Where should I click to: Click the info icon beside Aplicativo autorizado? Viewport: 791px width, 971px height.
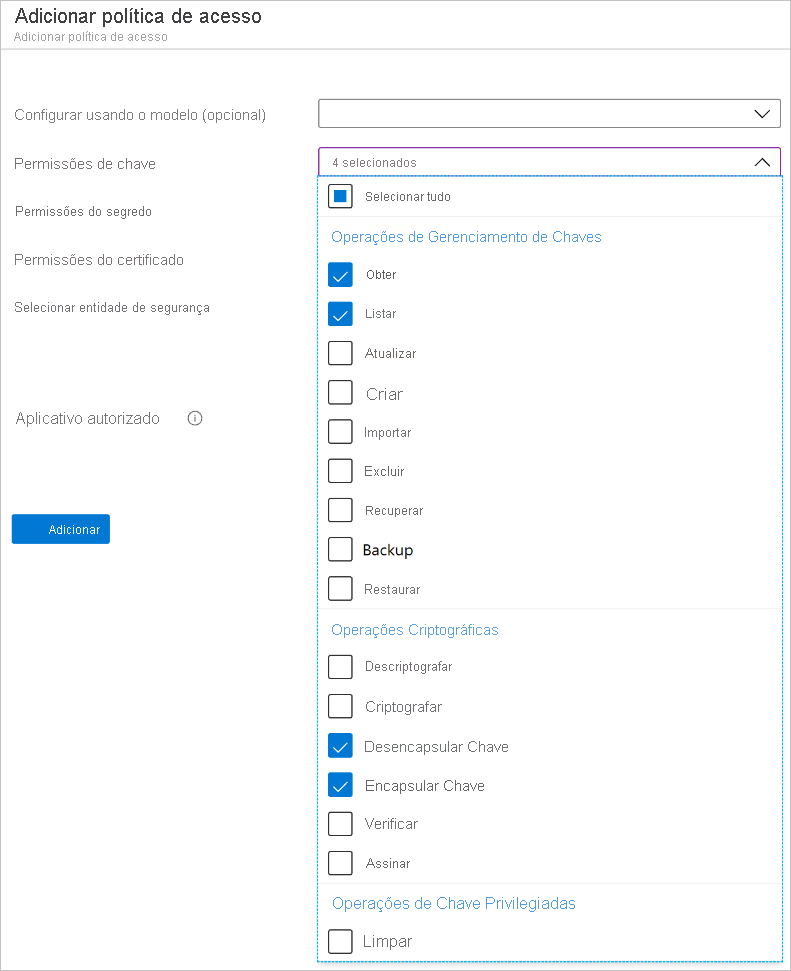195,419
